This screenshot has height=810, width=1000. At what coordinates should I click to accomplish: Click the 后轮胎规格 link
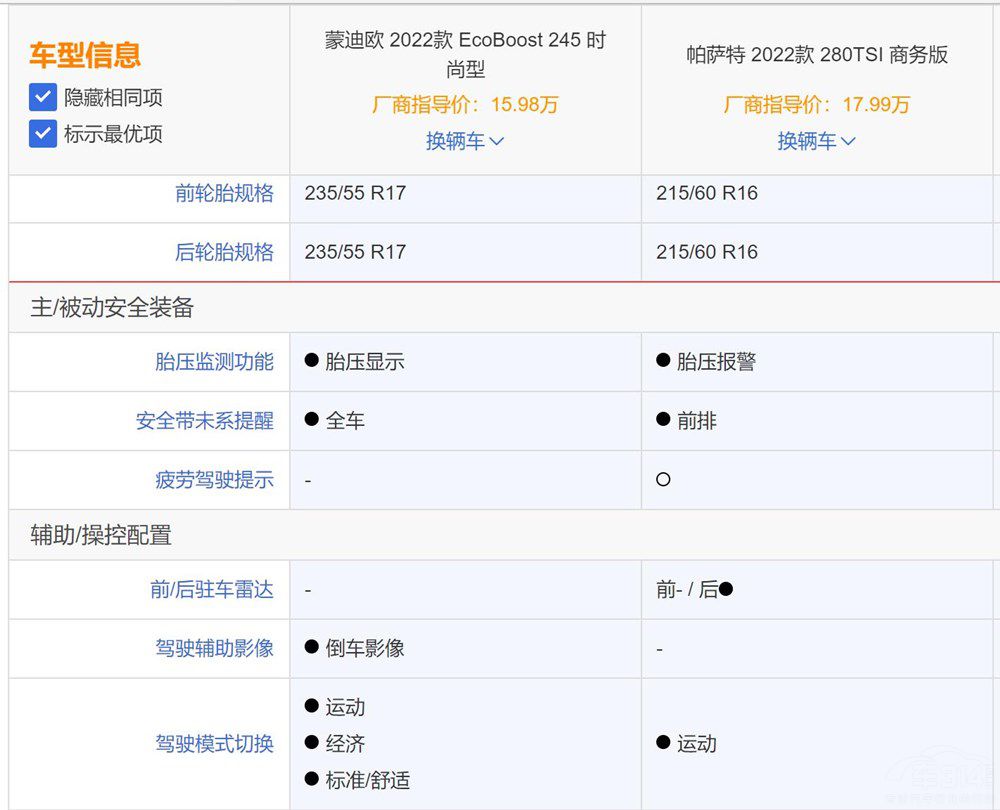point(224,252)
